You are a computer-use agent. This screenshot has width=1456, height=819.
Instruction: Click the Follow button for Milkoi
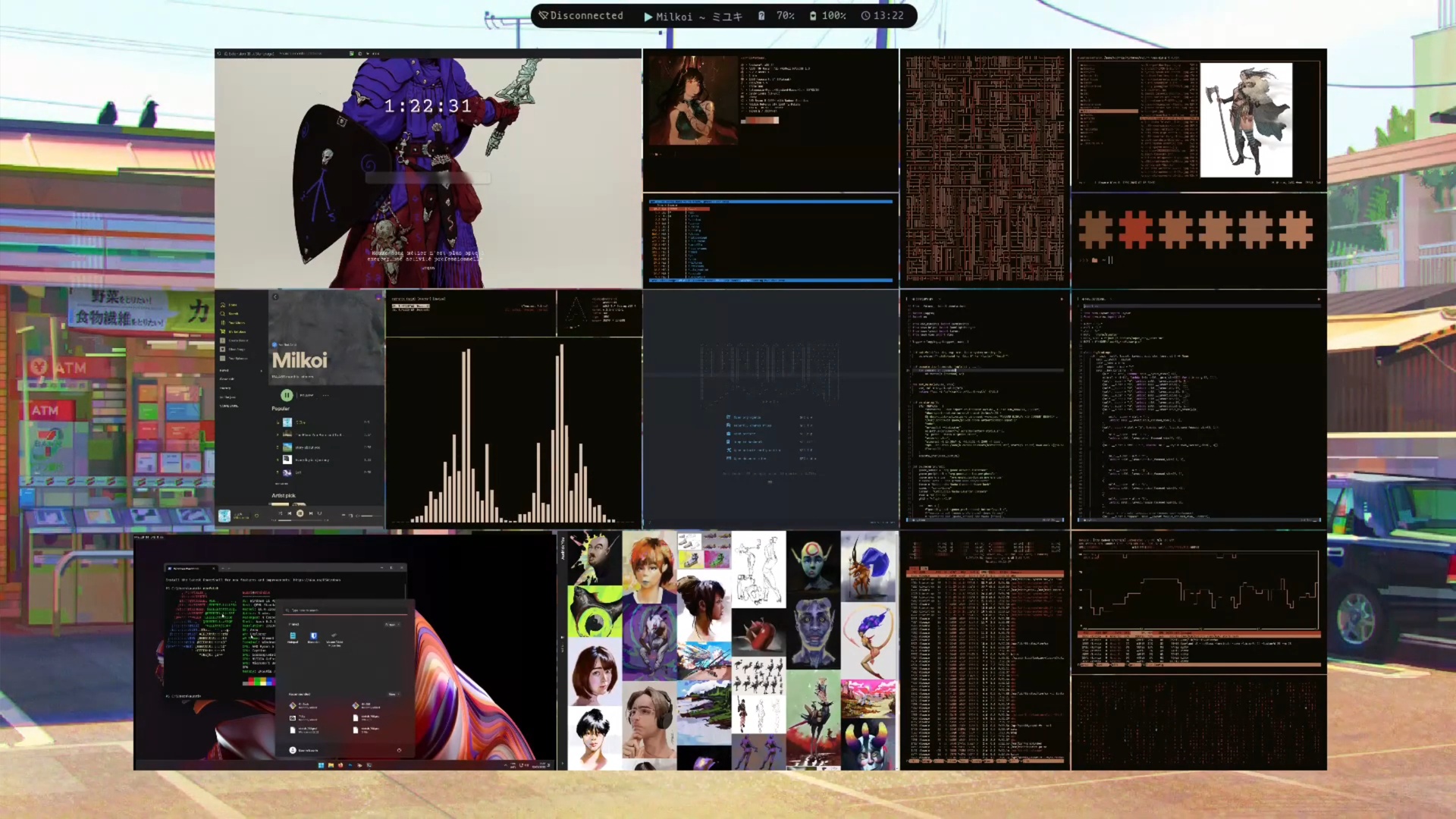point(307,395)
